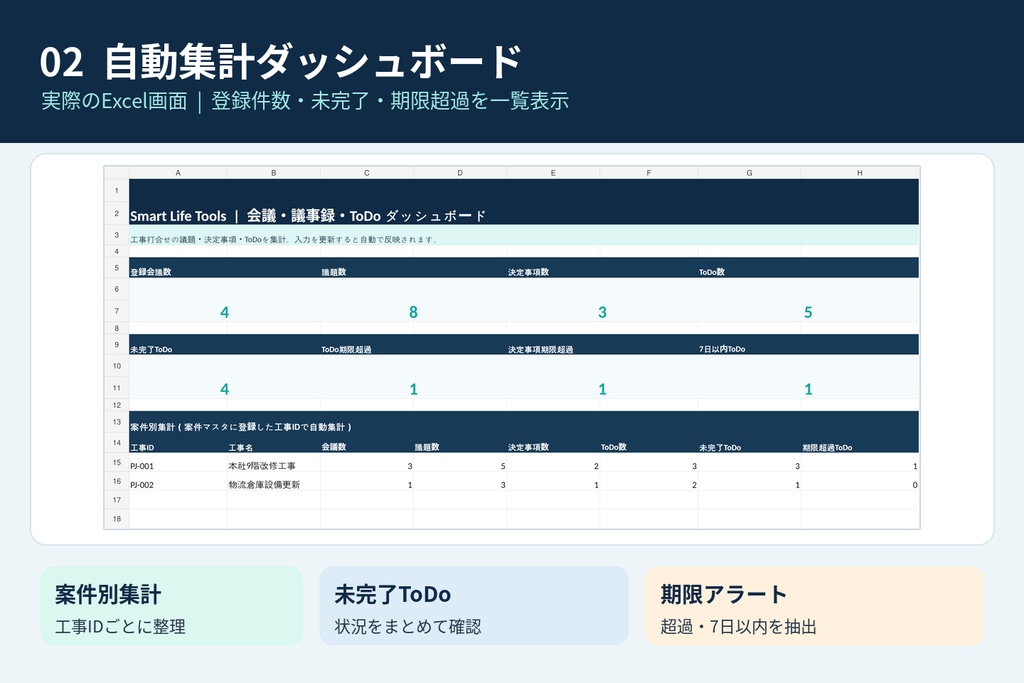Click the '本社9階改修工事' cell
1024x683 pixels.
tap(262, 466)
